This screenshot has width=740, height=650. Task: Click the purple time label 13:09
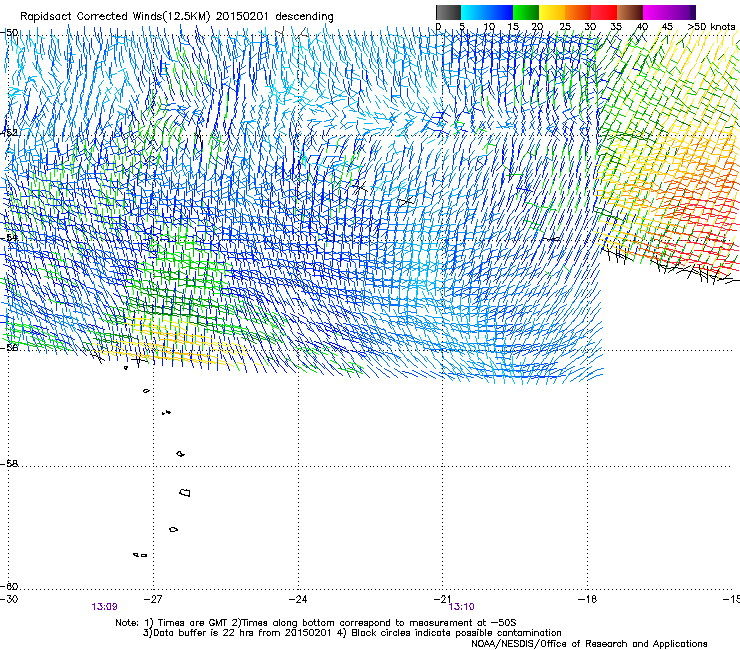pos(104,607)
